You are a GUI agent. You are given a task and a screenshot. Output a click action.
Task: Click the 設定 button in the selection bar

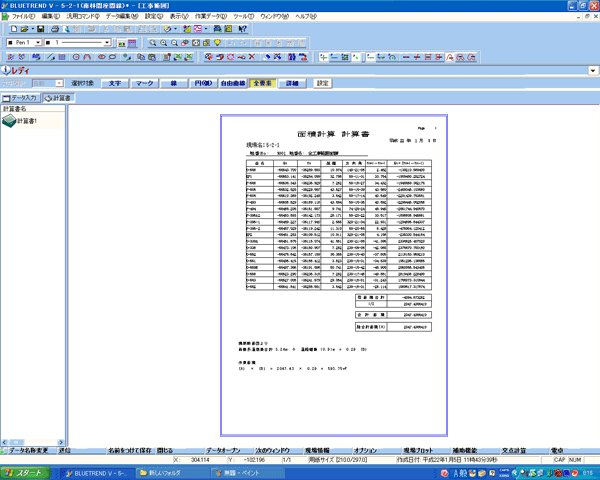[x=323, y=83]
